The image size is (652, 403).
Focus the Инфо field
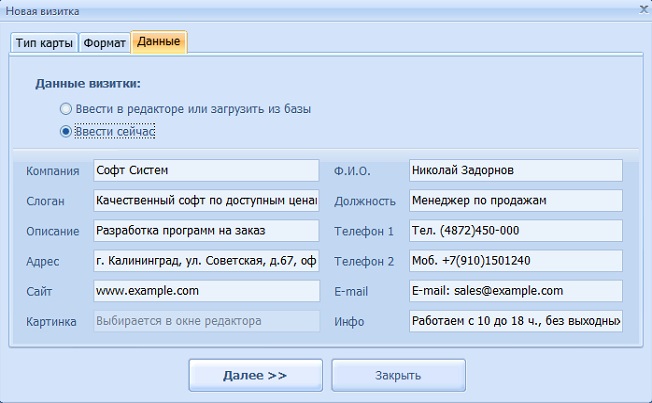coord(516,321)
